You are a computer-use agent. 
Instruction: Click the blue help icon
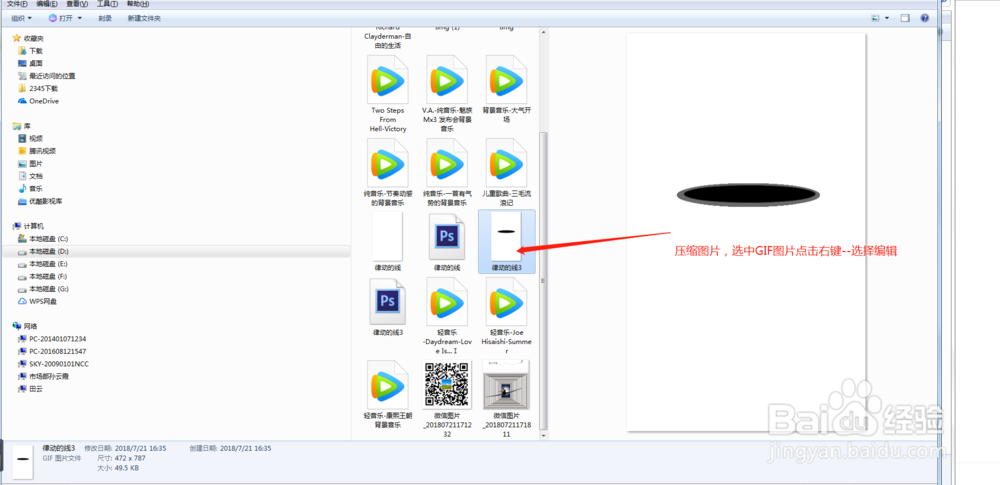point(924,19)
